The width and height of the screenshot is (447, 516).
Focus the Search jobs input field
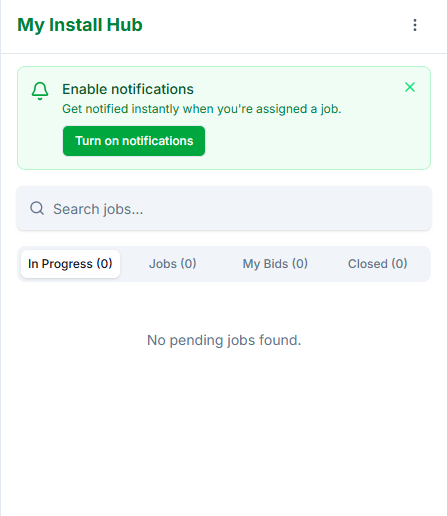pyautogui.click(x=224, y=208)
